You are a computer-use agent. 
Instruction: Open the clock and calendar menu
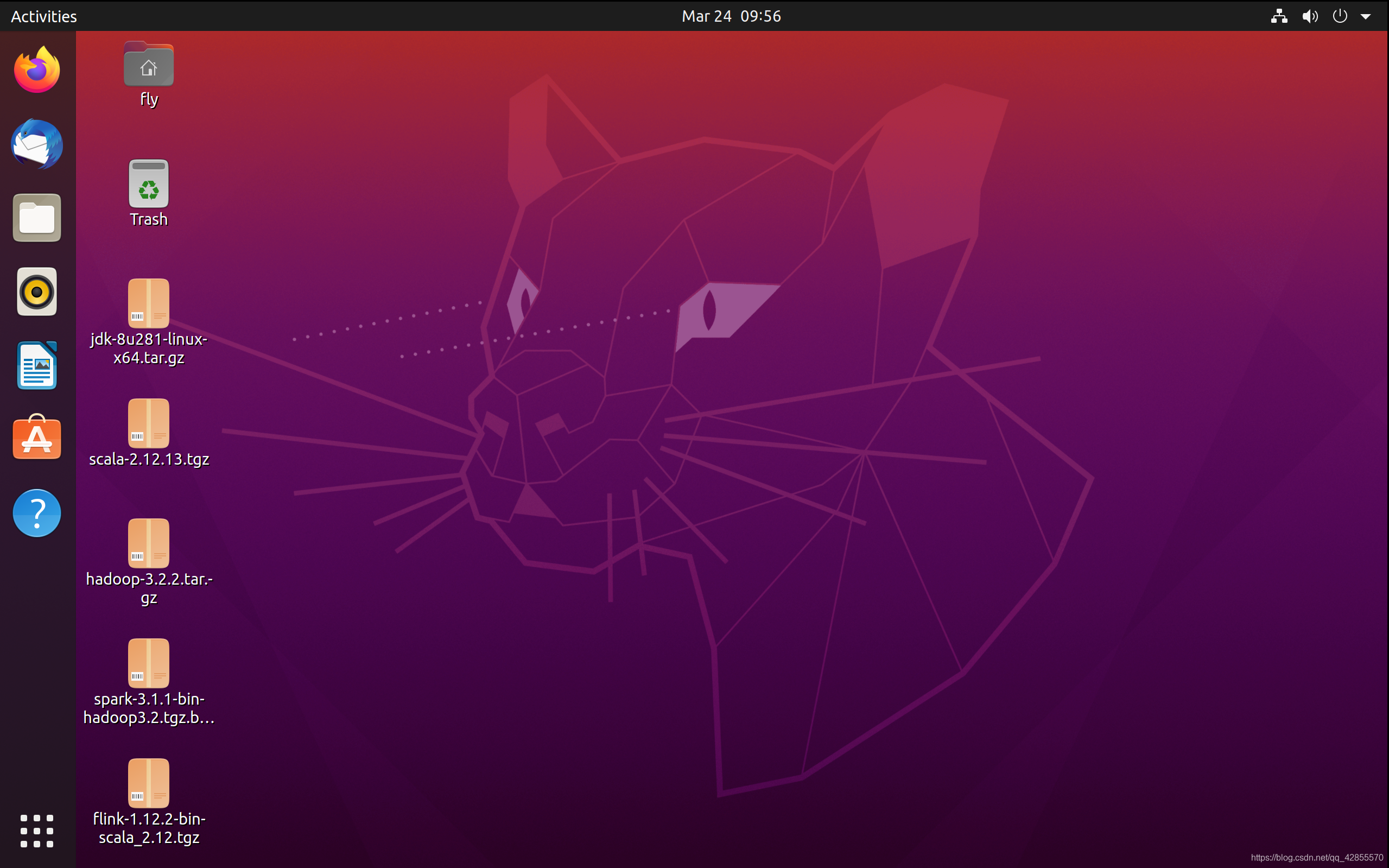pos(731,16)
